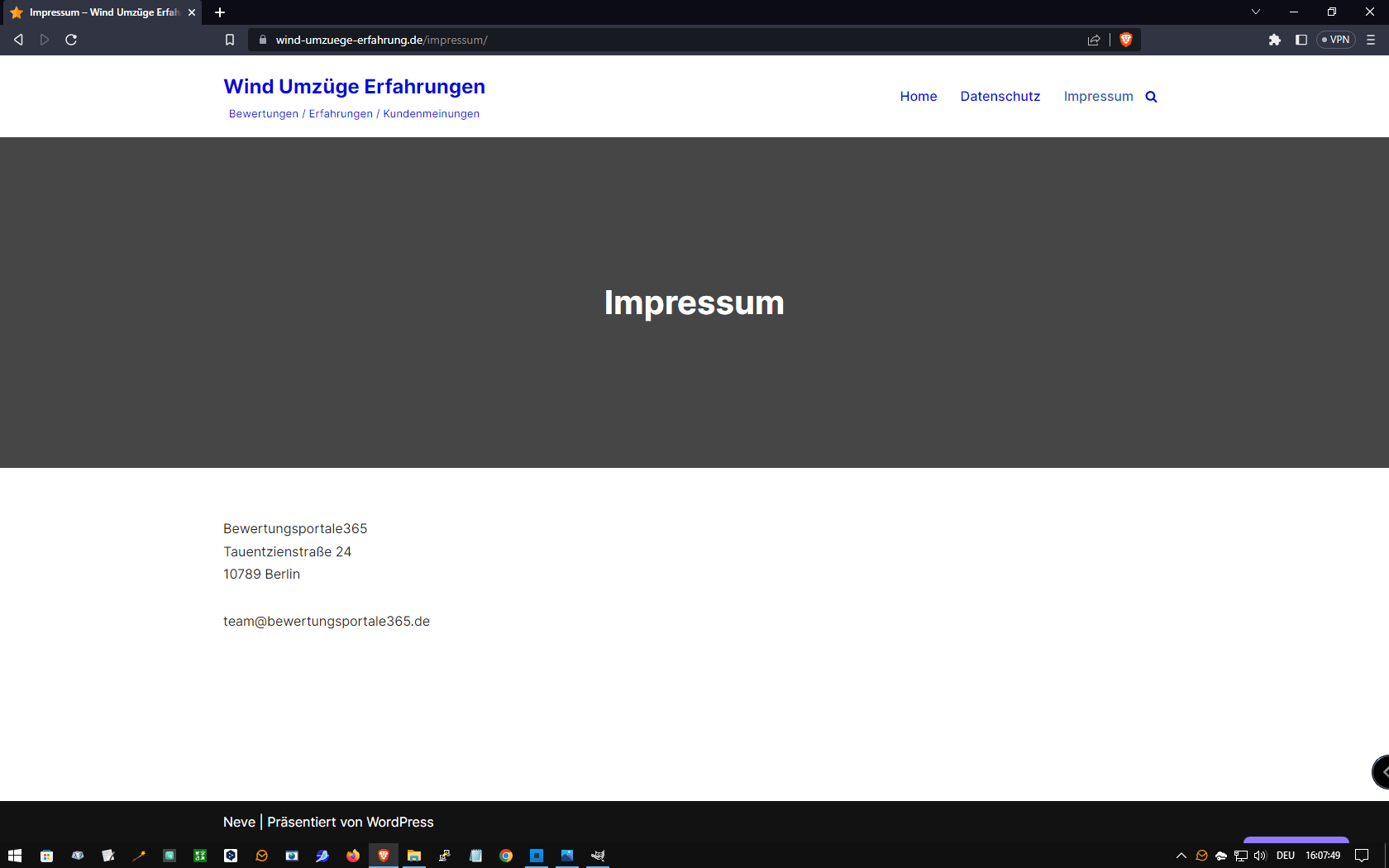1389x868 pixels.
Task: Open the browser hamburger menu
Action: [1371, 40]
